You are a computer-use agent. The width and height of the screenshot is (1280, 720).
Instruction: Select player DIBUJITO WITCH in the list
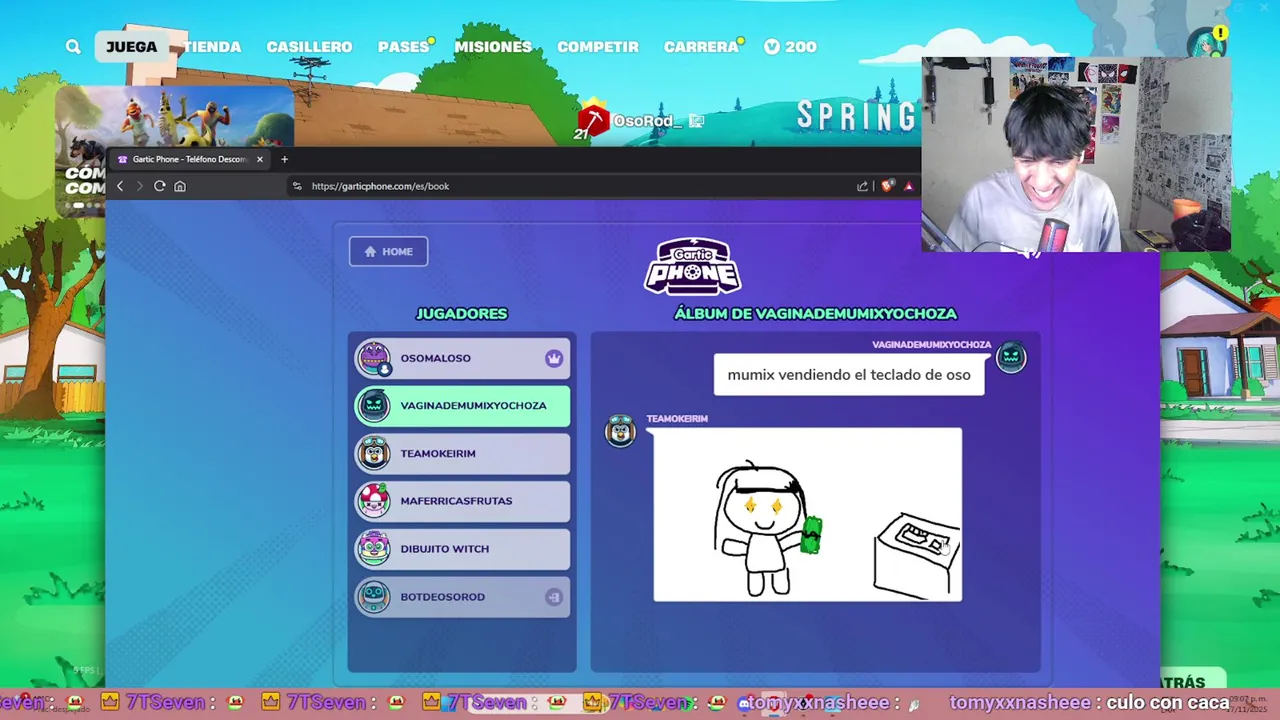pyautogui.click(x=462, y=549)
